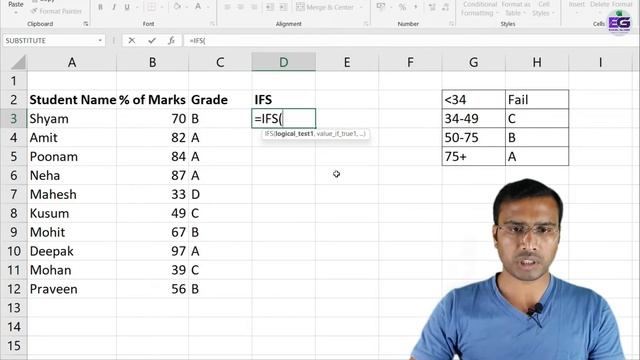This screenshot has height=360, width=640.
Task: Open Fill Color dropdown arrow
Action: tap(187, 7)
